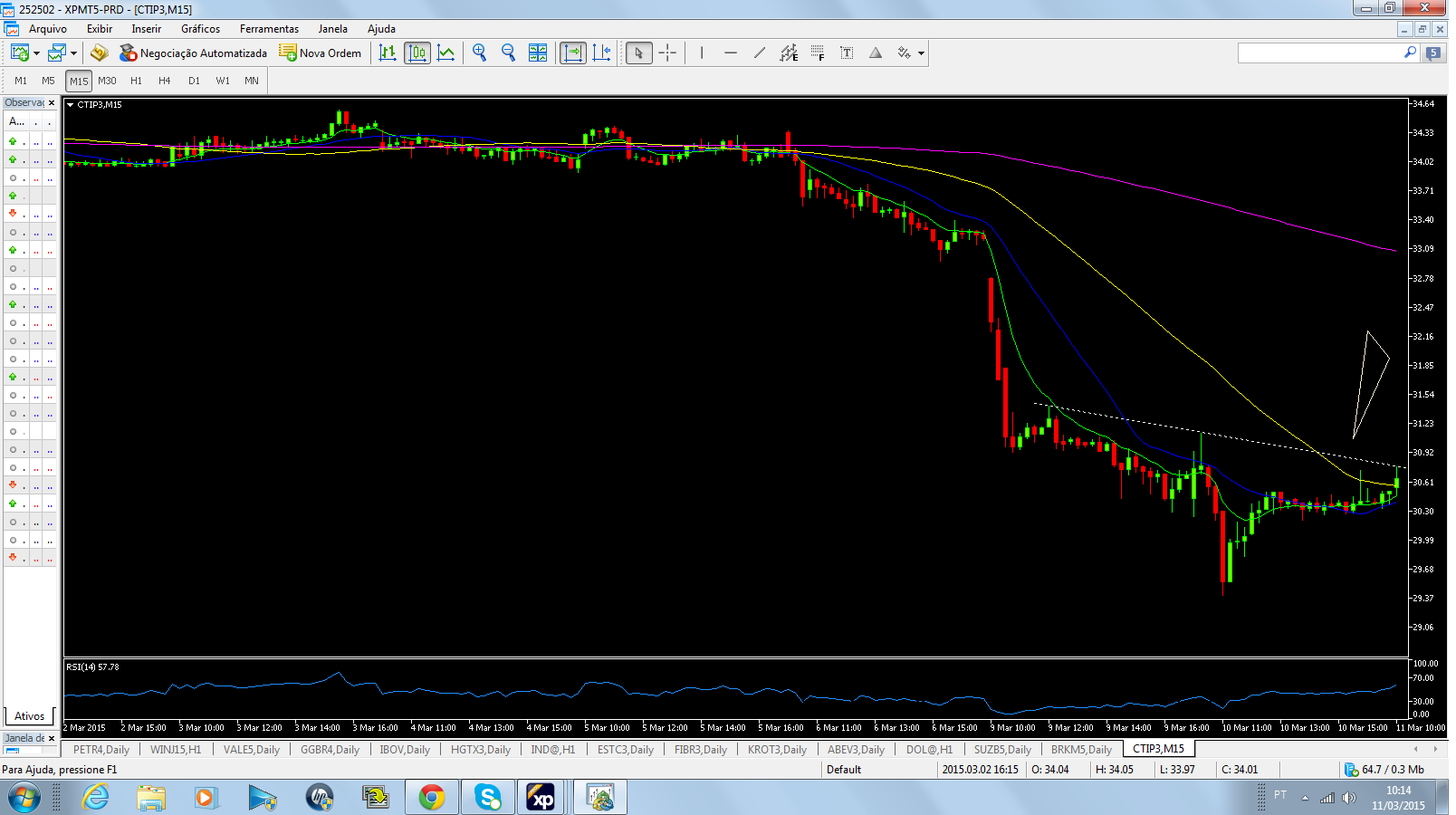1456x815 pixels.
Task: Select the H1 timeframe
Action: pos(136,81)
